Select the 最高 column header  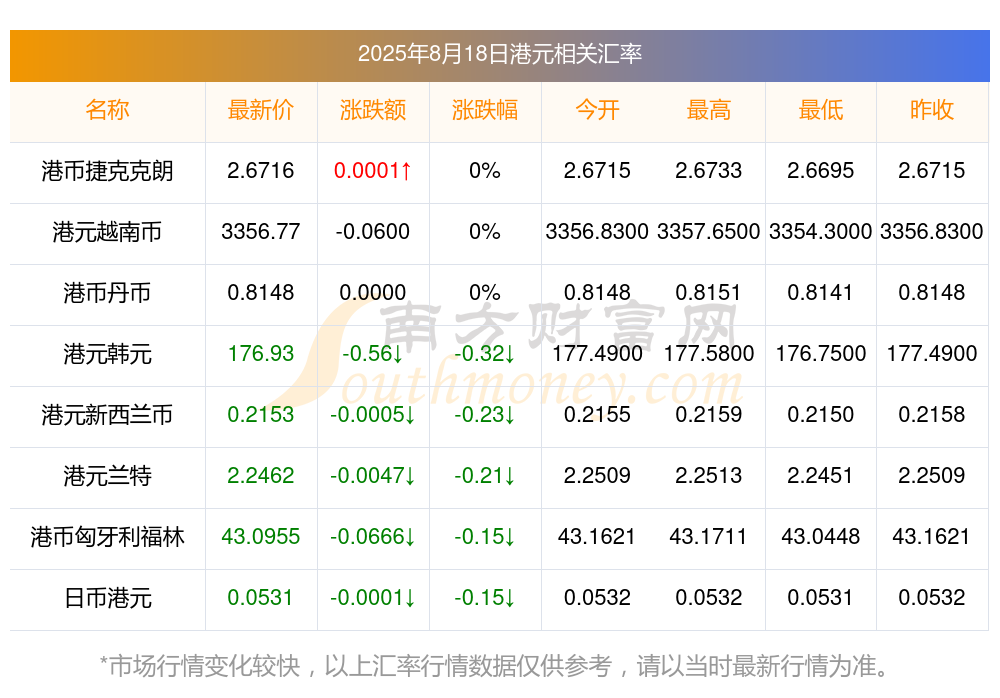click(709, 110)
